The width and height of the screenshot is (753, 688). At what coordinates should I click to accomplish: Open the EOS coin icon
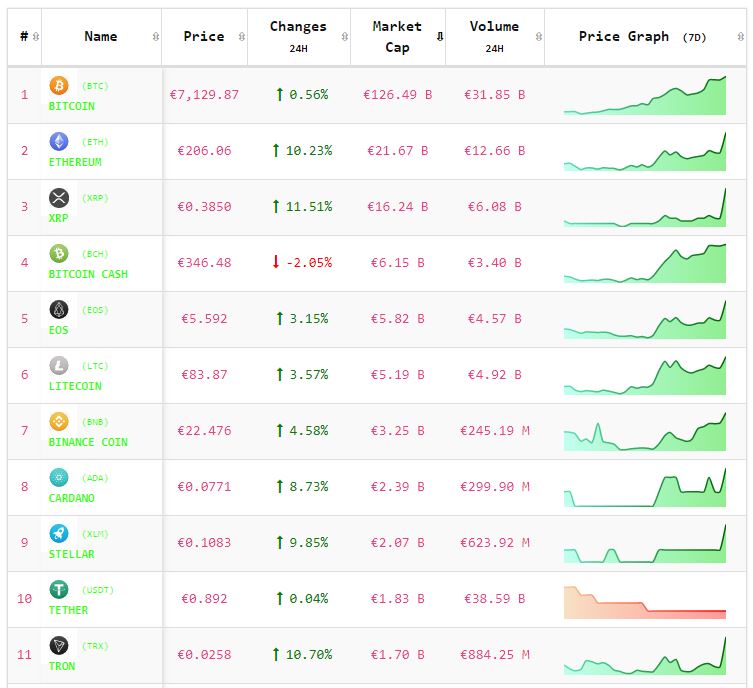pos(59,310)
